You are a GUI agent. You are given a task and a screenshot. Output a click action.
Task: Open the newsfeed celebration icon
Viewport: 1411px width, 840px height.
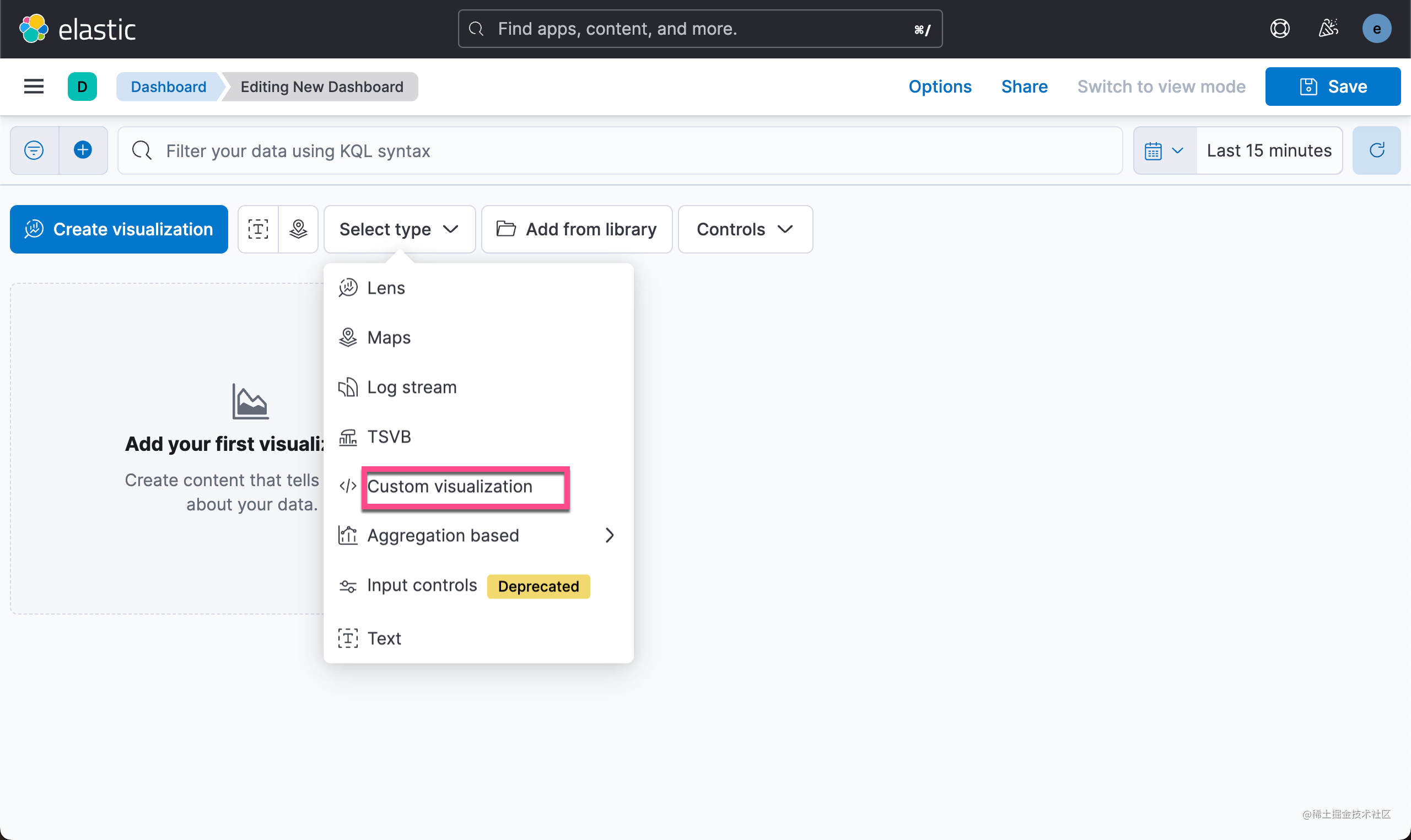[x=1328, y=29]
